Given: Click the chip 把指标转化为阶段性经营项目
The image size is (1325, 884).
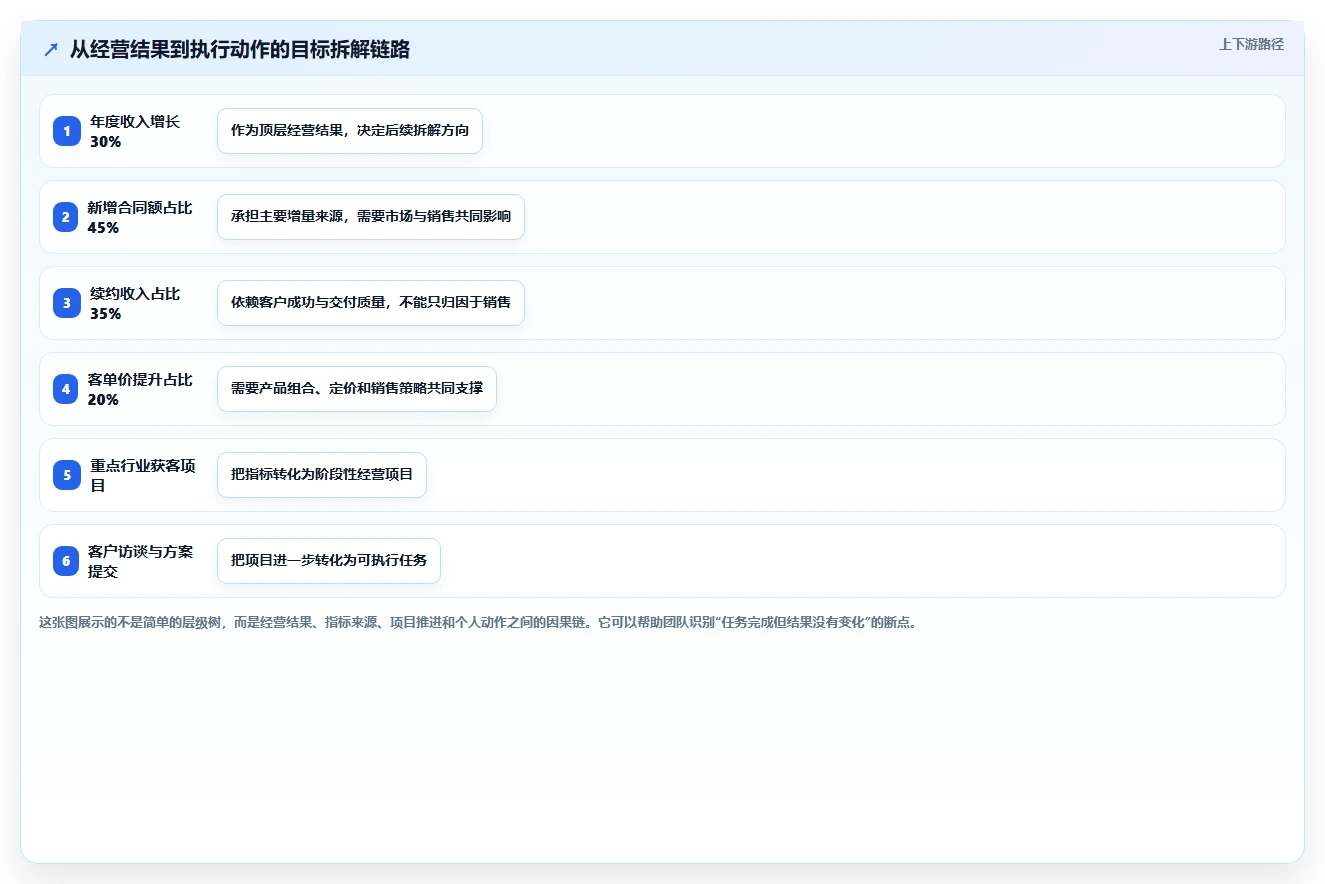Looking at the screenshot, I should [322, 475].
